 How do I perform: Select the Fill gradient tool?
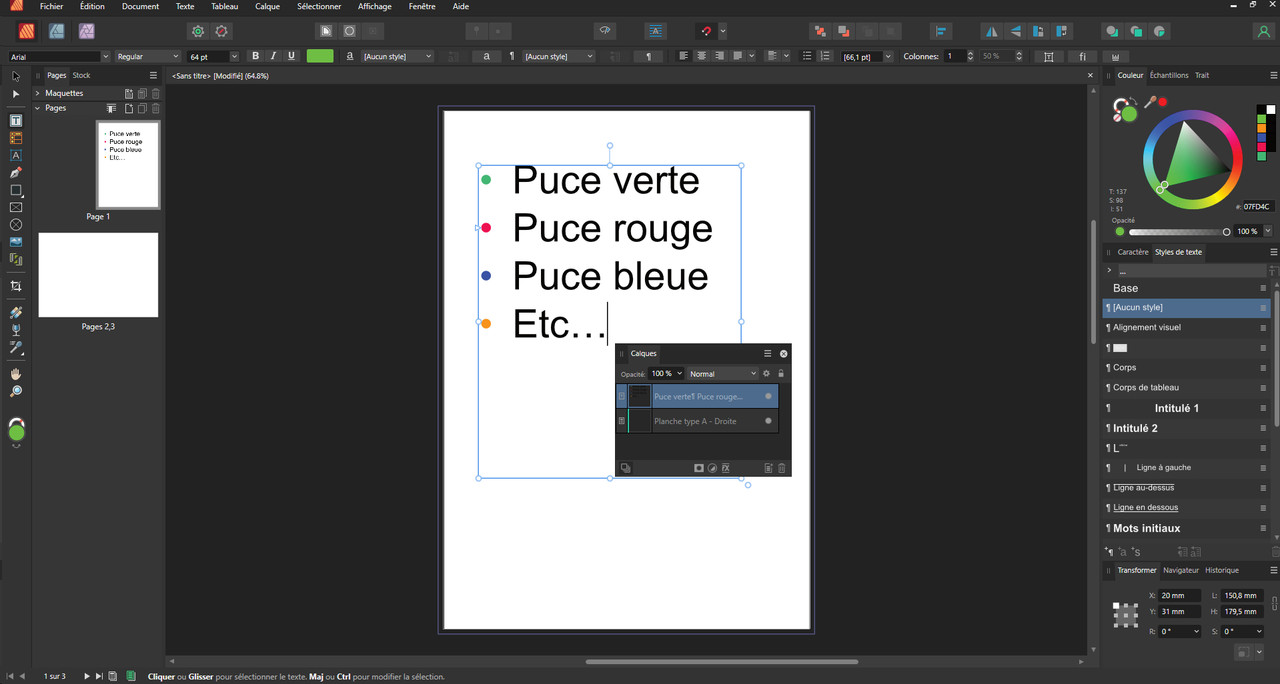tap(16, 313)
